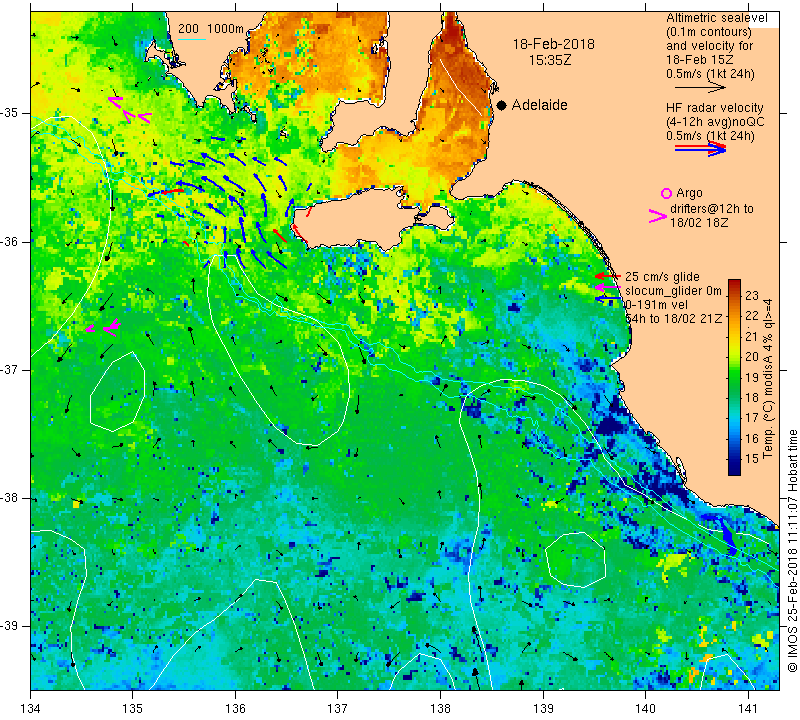Click the 15 degree colorbar label

(752, 459)
